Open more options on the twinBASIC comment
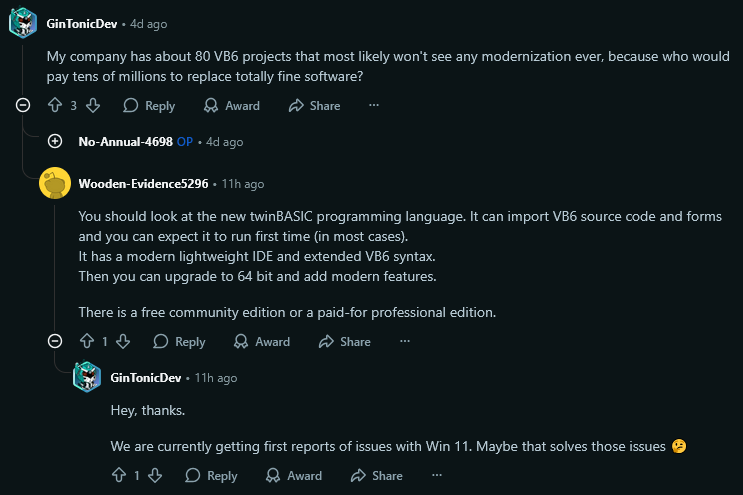The height and width of the screenshot is (495, 743). tap(405, 341)
